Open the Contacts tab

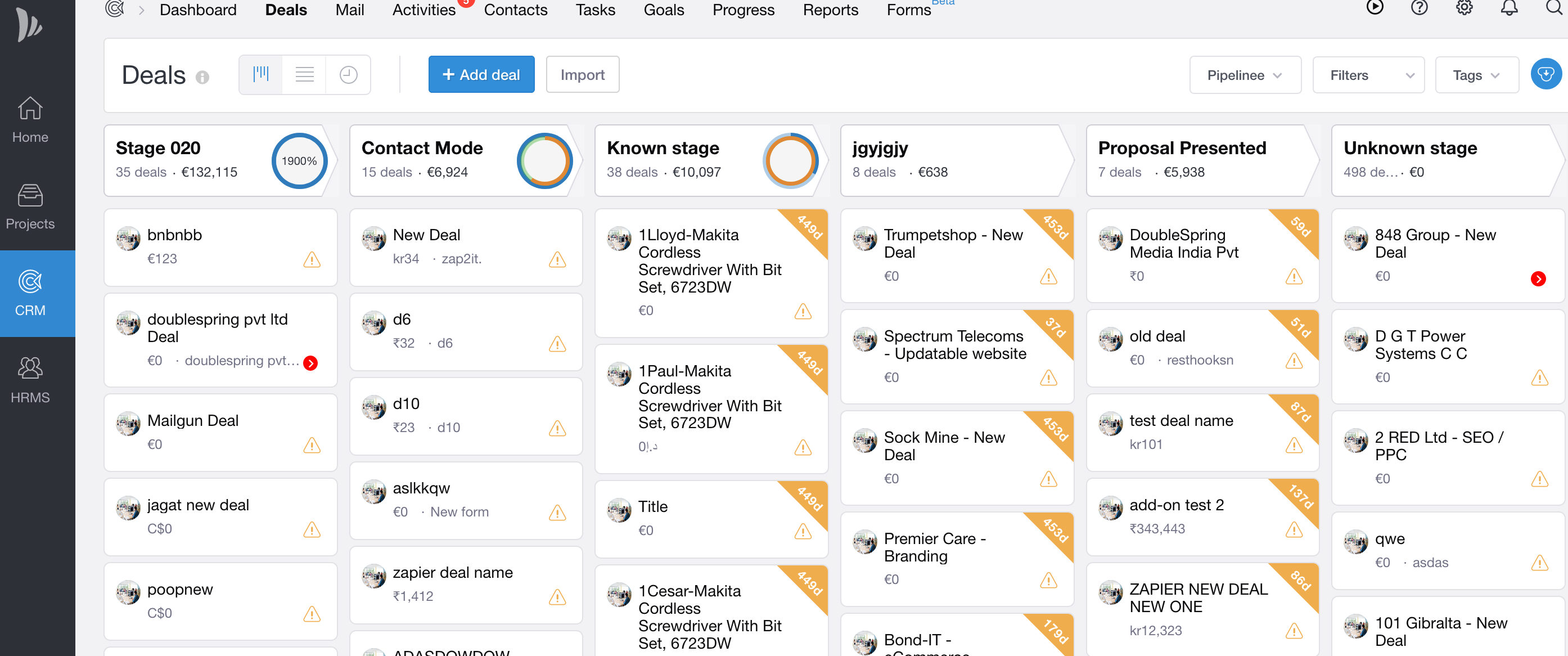tap(516, 10)
